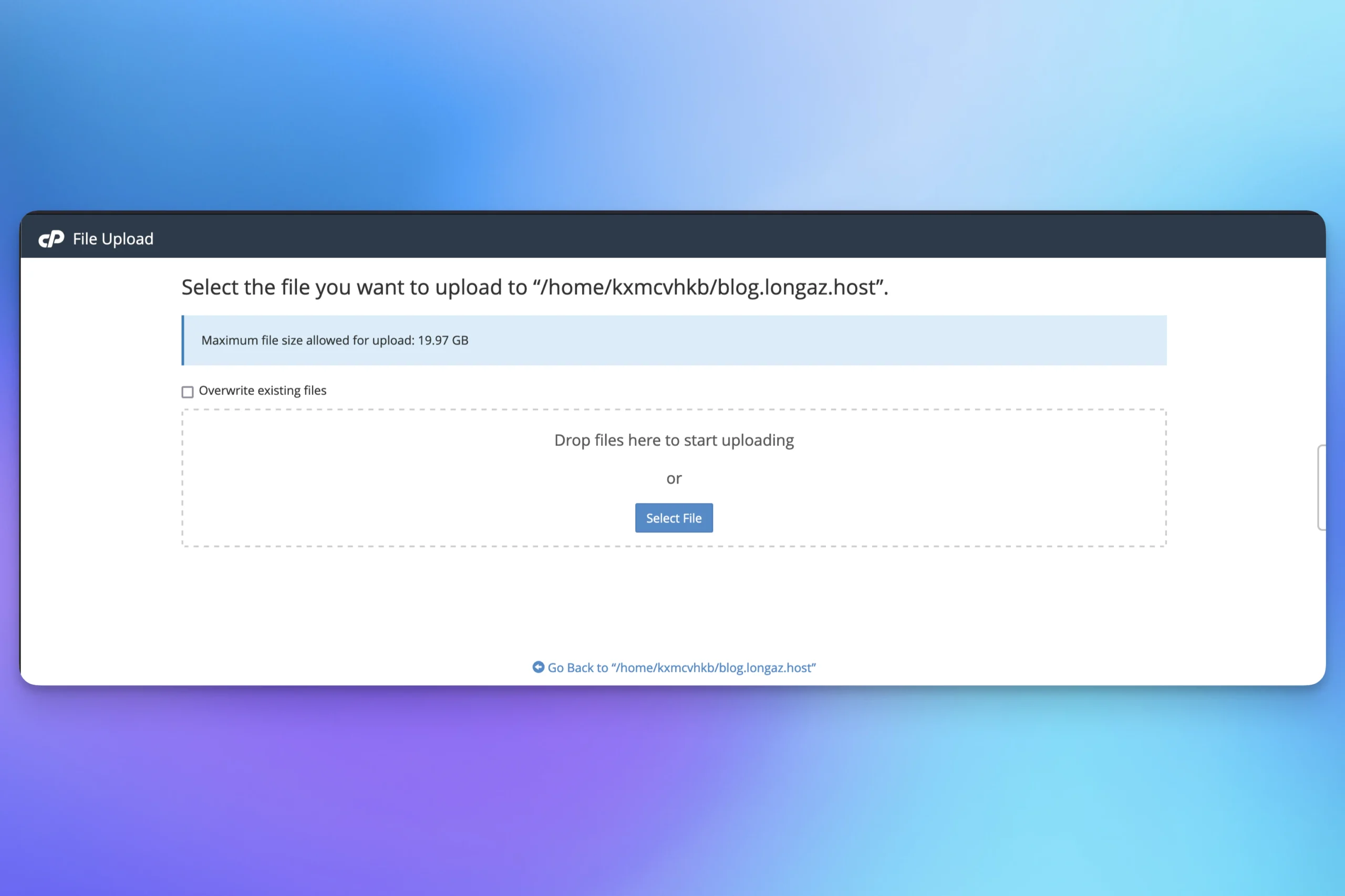Click the "or" text in the drop zone
Viewport: 1345px width, 896px height.
tap(674, 478)
